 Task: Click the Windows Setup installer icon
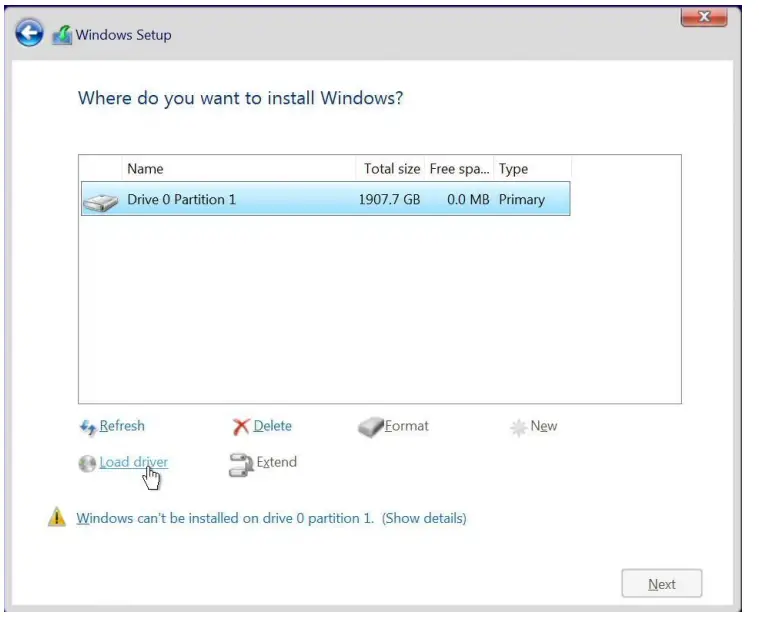pyautogui.click(x=62, y=35)
